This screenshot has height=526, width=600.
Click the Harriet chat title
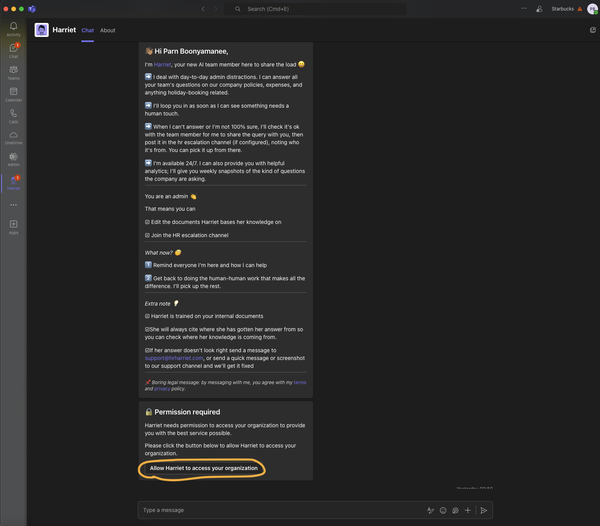(x=64, y=30)
